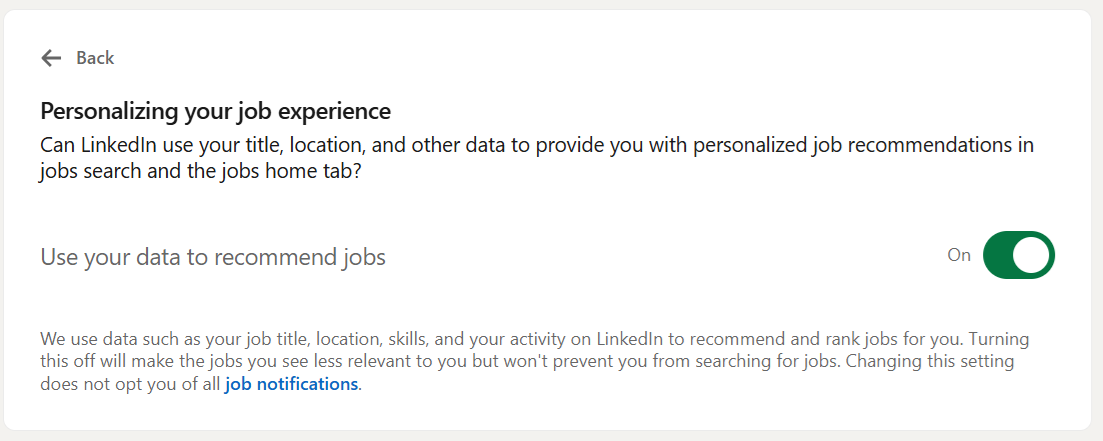1103x441 pixels.
Task: Click the "does not opt you of all" text
Action: click(x=130, y=384)
